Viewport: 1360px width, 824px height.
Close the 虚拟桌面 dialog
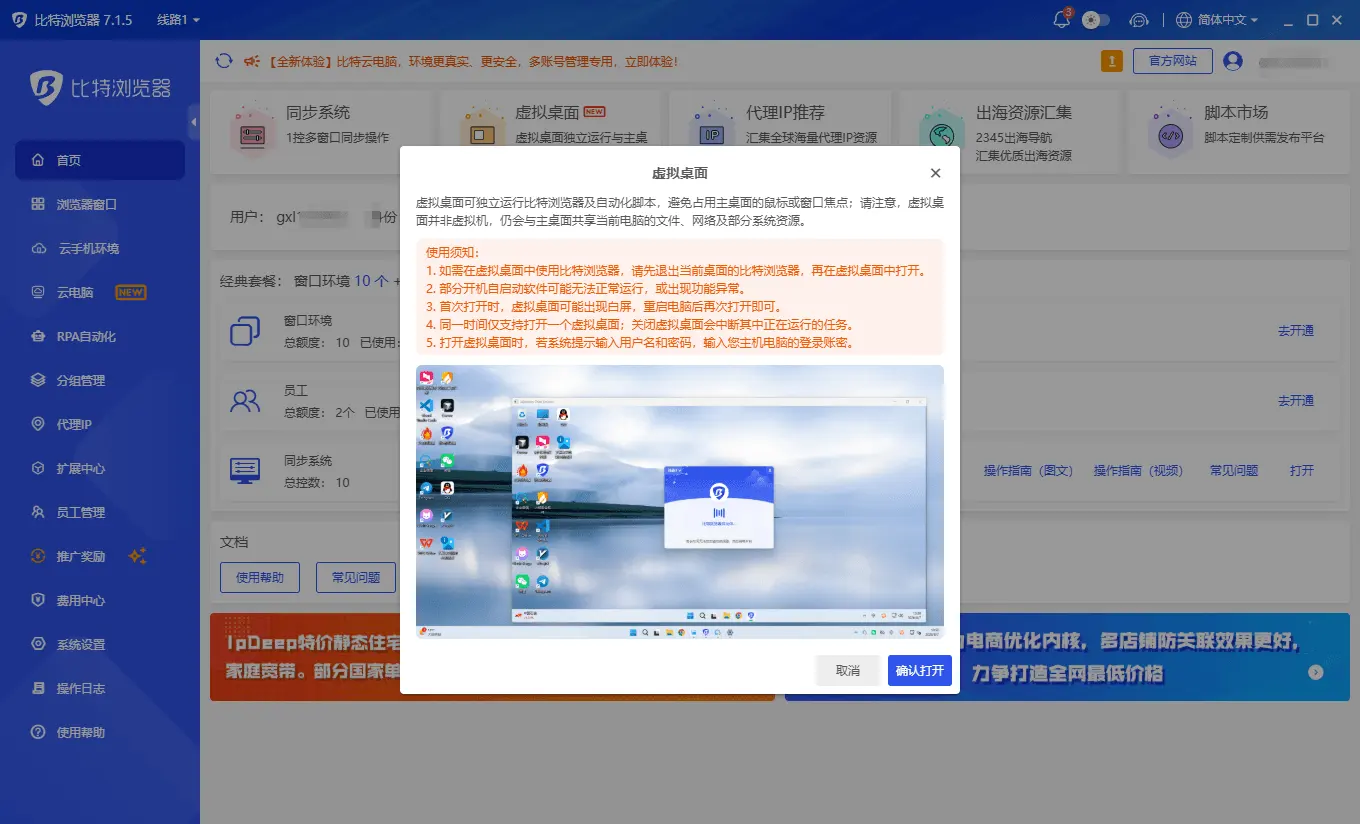[x=936, y=173]
